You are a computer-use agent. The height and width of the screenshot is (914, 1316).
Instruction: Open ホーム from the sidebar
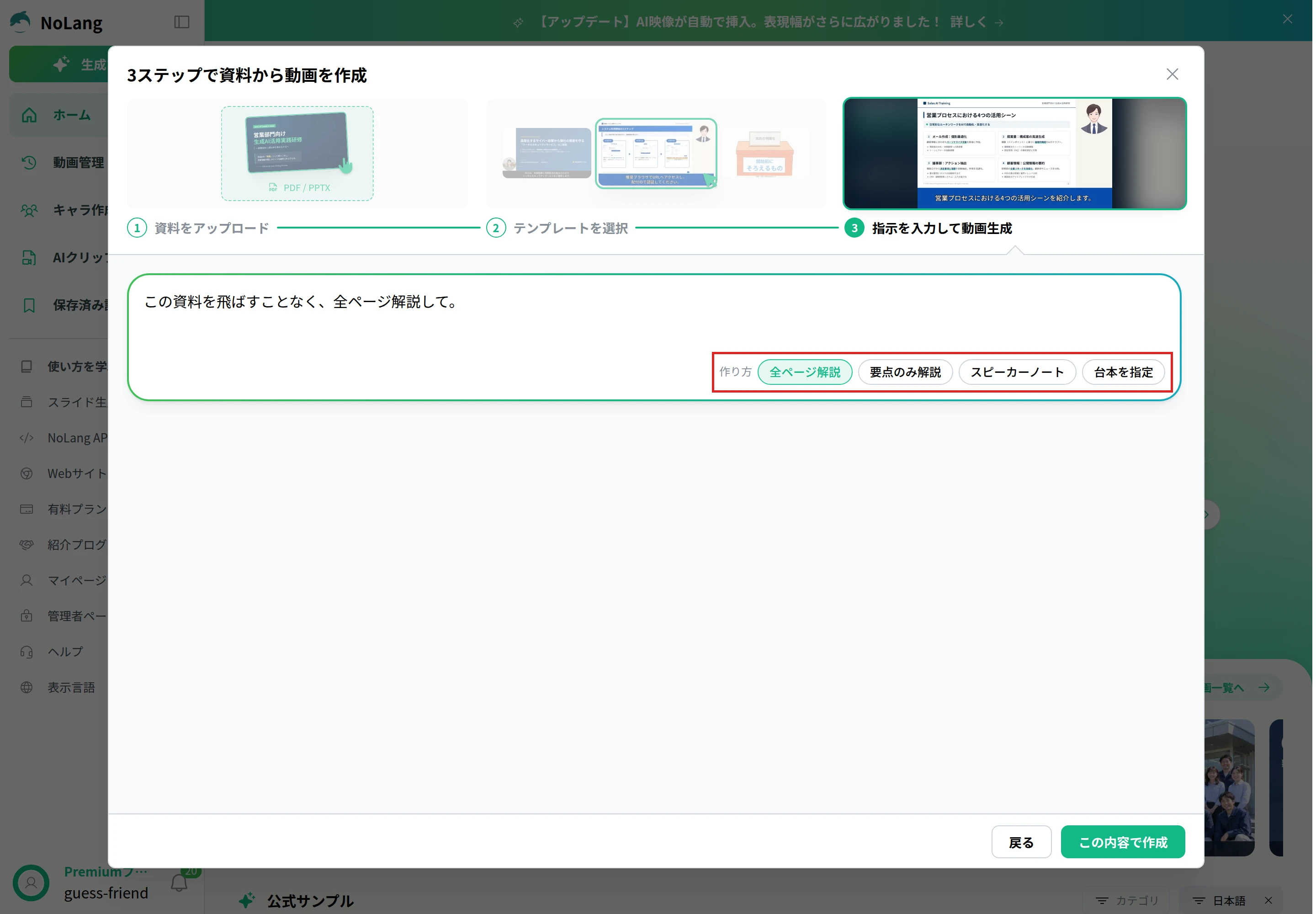click(x=59, y=115)
